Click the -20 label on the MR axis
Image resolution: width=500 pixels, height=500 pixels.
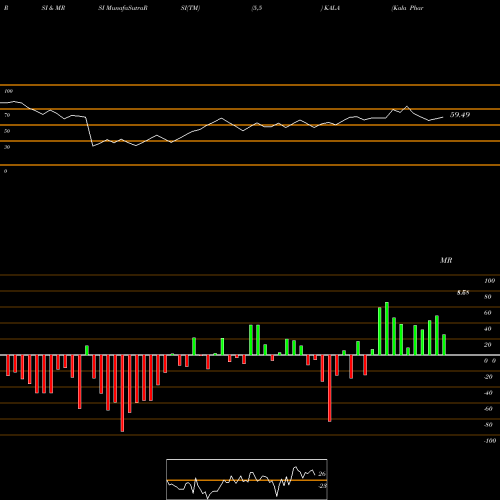(x=488, y=377)
